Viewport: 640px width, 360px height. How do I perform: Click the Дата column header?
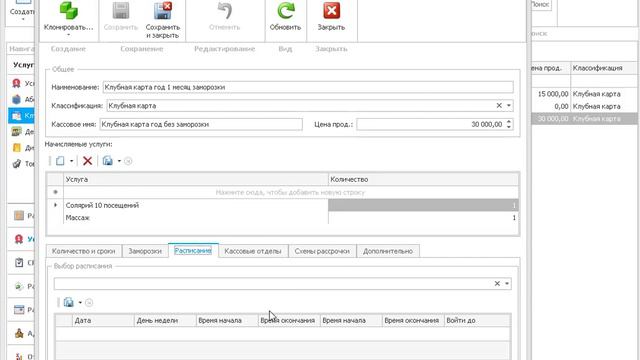coord(103,320)
